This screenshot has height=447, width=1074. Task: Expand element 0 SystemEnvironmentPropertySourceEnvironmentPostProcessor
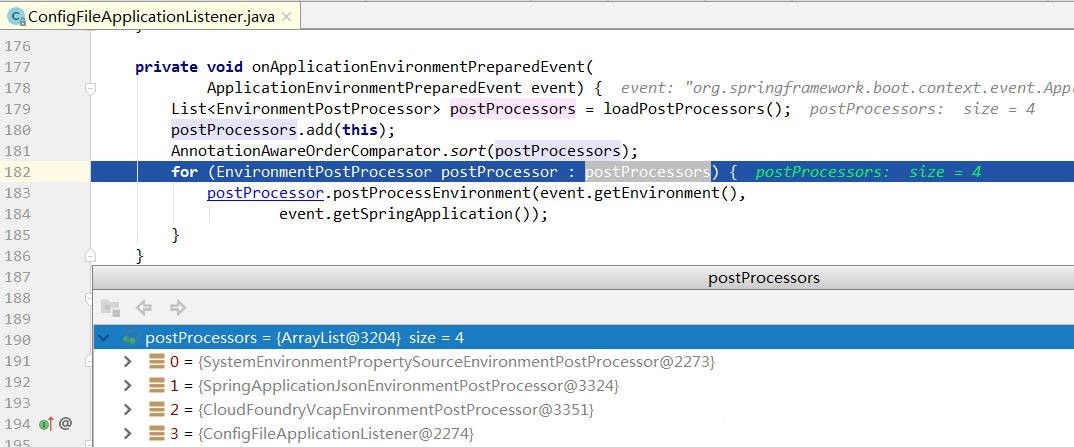(x=127, y=361)
